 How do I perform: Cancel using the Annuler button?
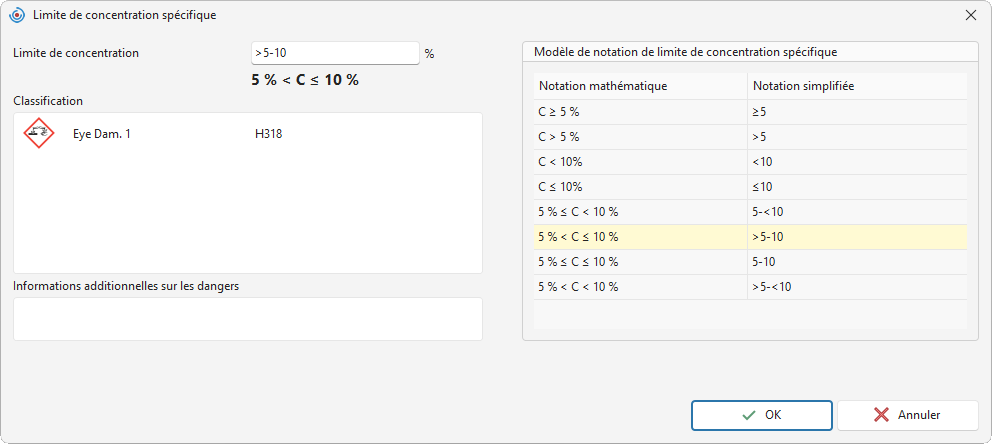pos(908,416)
